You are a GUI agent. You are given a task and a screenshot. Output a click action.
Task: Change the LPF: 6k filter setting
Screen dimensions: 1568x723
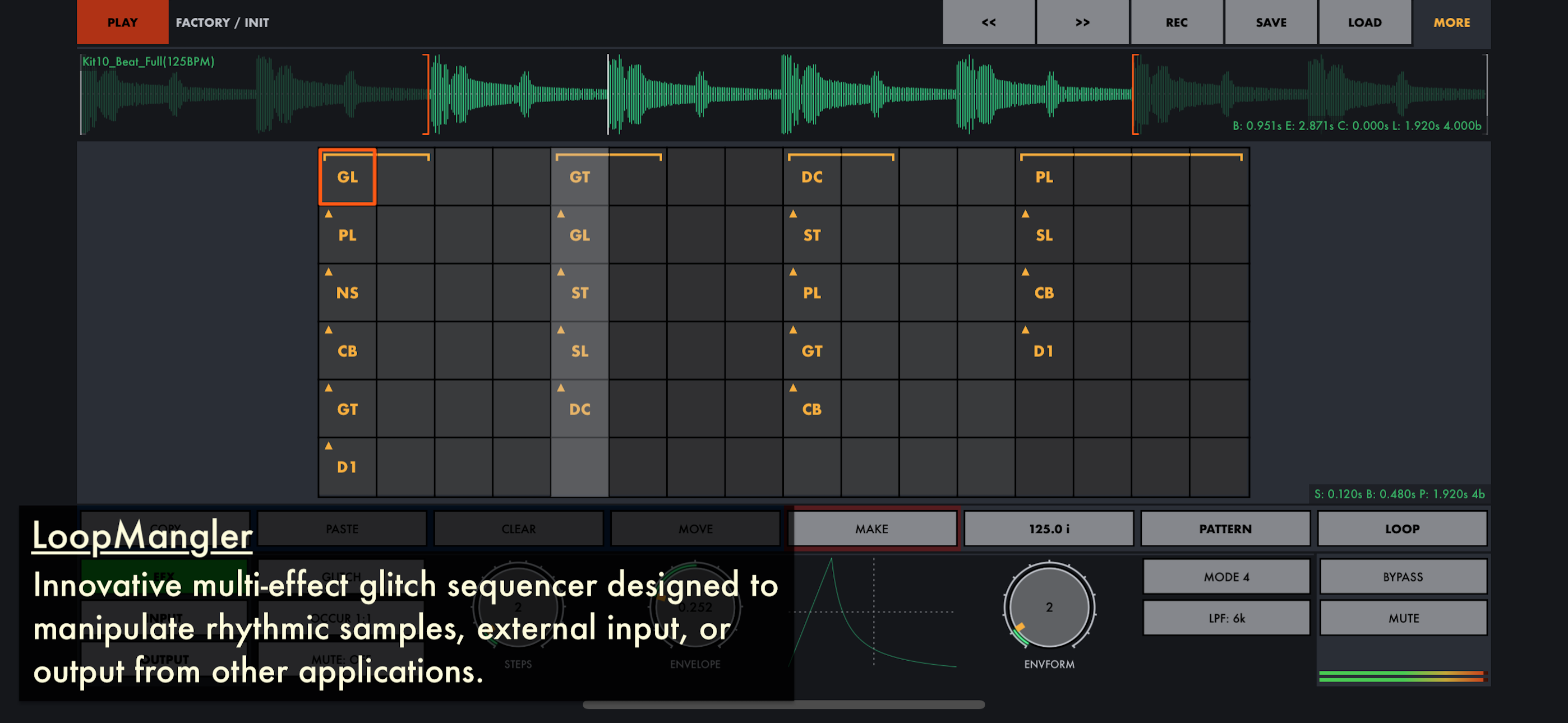click(x=1226, y=618)
